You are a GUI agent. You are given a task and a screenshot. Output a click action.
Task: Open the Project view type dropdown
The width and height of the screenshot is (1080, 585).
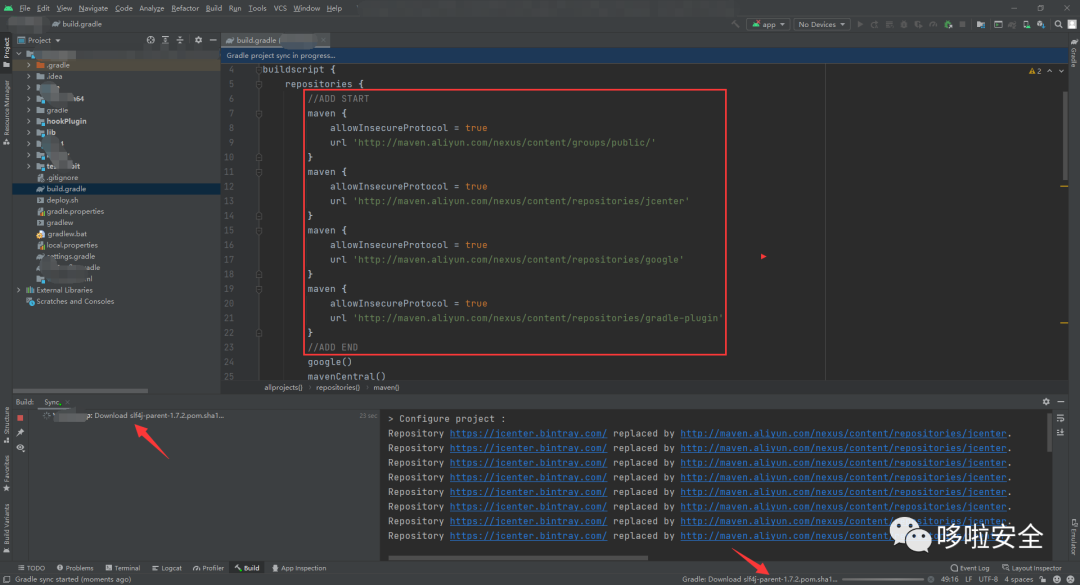pyautogui.click(x=39, y=40)
